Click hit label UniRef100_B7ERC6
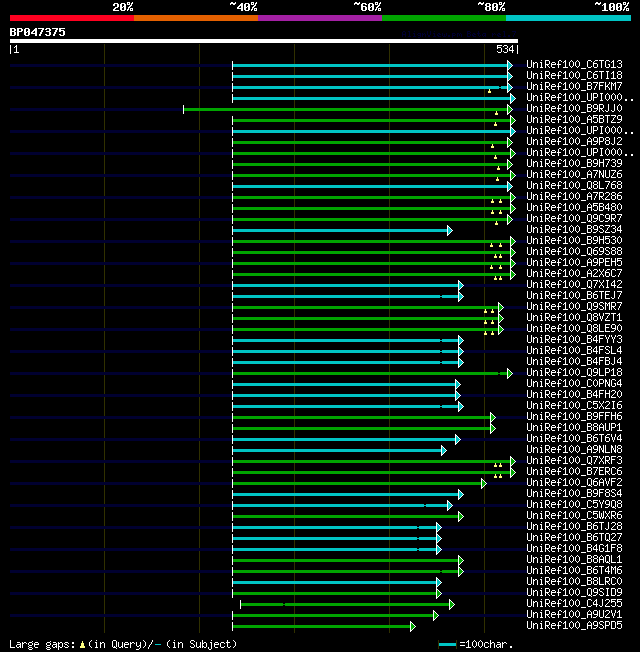Screen dimensions: 640x652 574,472
